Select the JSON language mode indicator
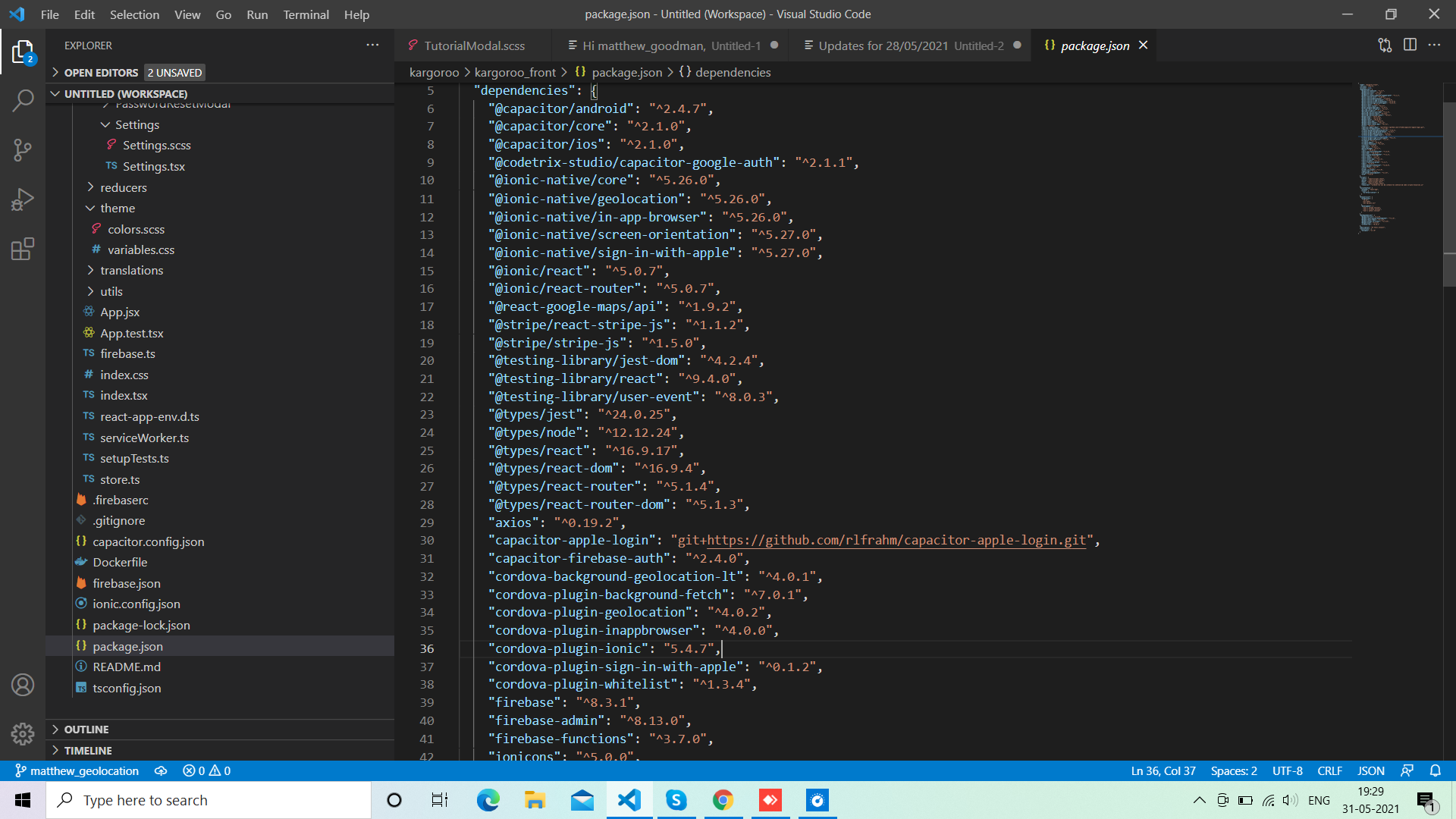This screenshot has width=1456, height=819. (1371, 770)
